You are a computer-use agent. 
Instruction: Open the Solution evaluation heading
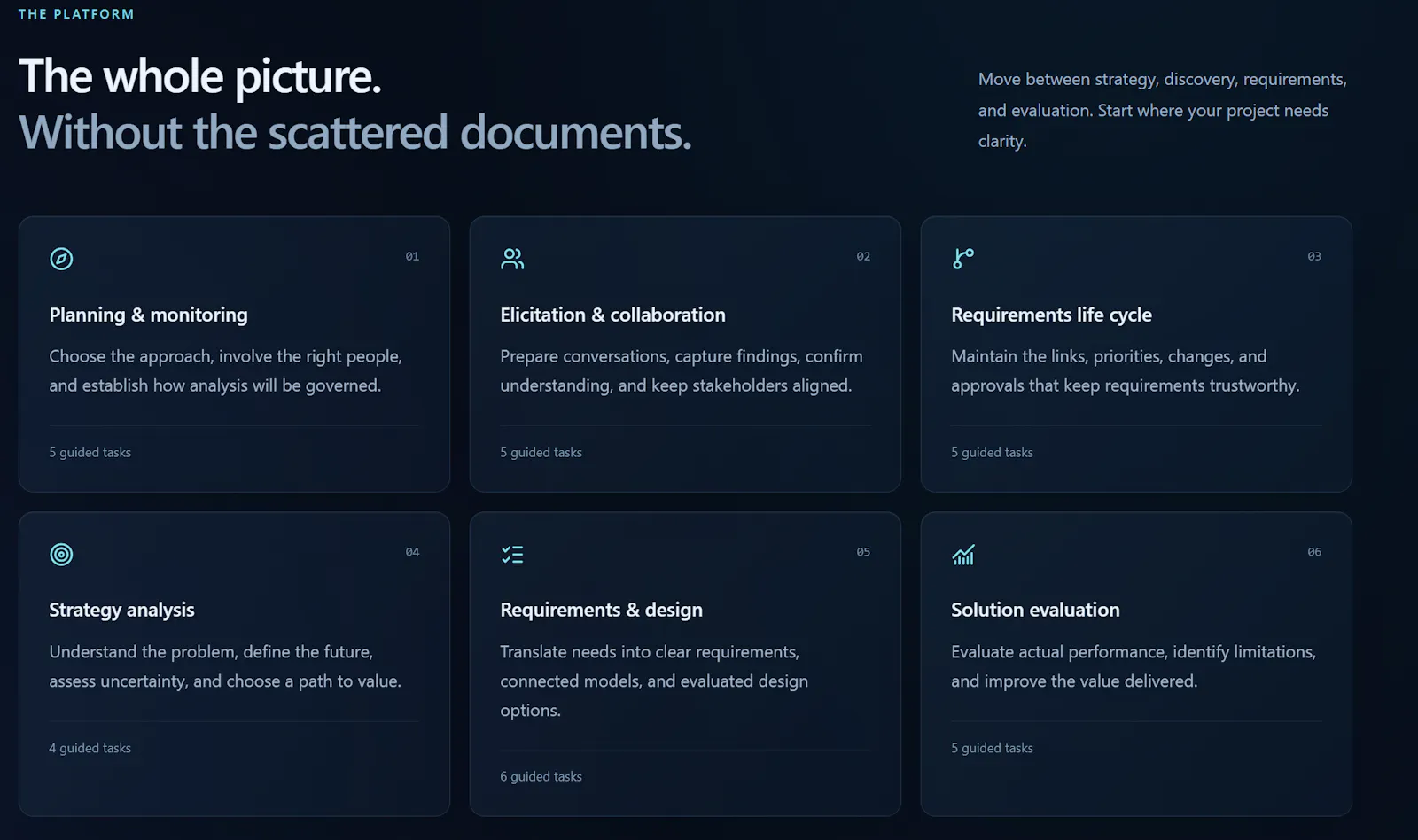(x=1035, y=610)
